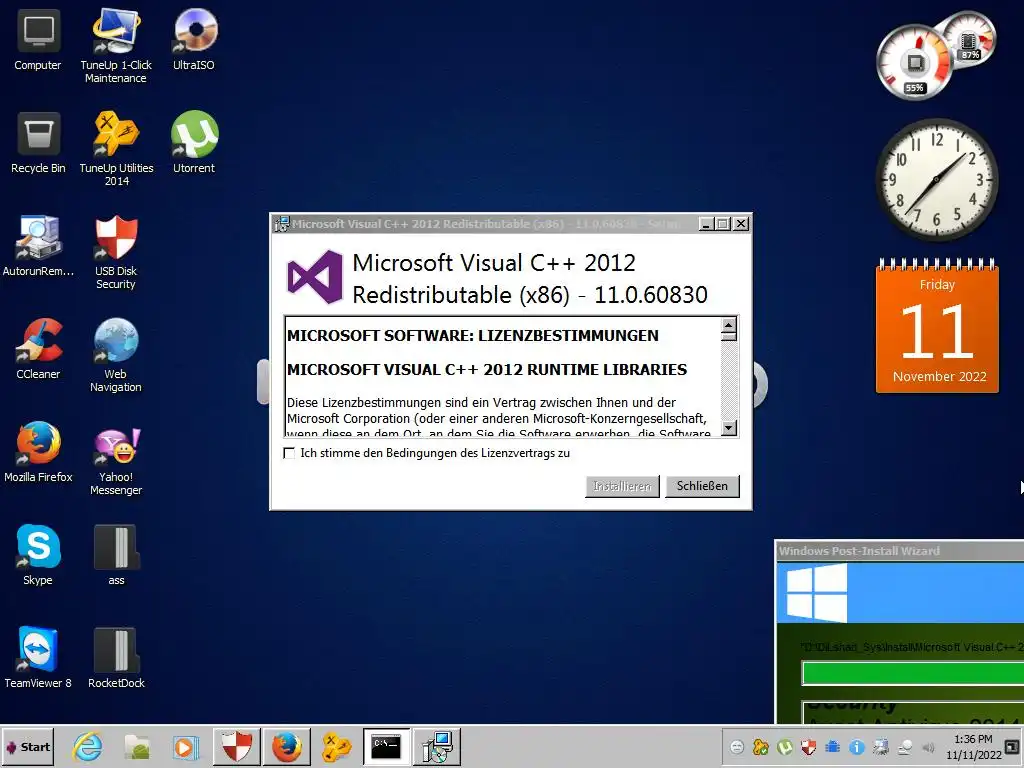This screenshot has height=768, width=1024.
Task: Click the Internet Explorer taskbar icon
Action: coord(88,746)
